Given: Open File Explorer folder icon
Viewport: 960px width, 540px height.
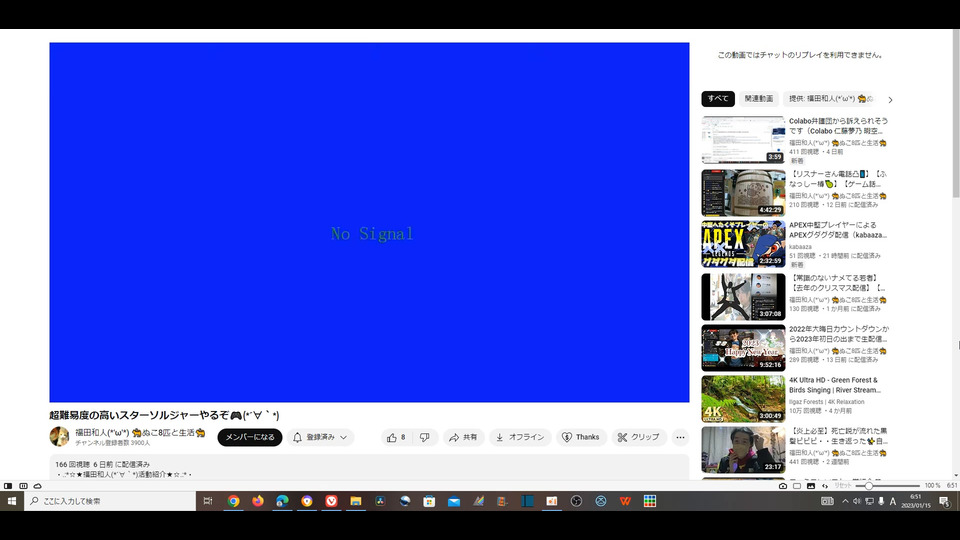Looking at the screenshot, I should (356, 501).
